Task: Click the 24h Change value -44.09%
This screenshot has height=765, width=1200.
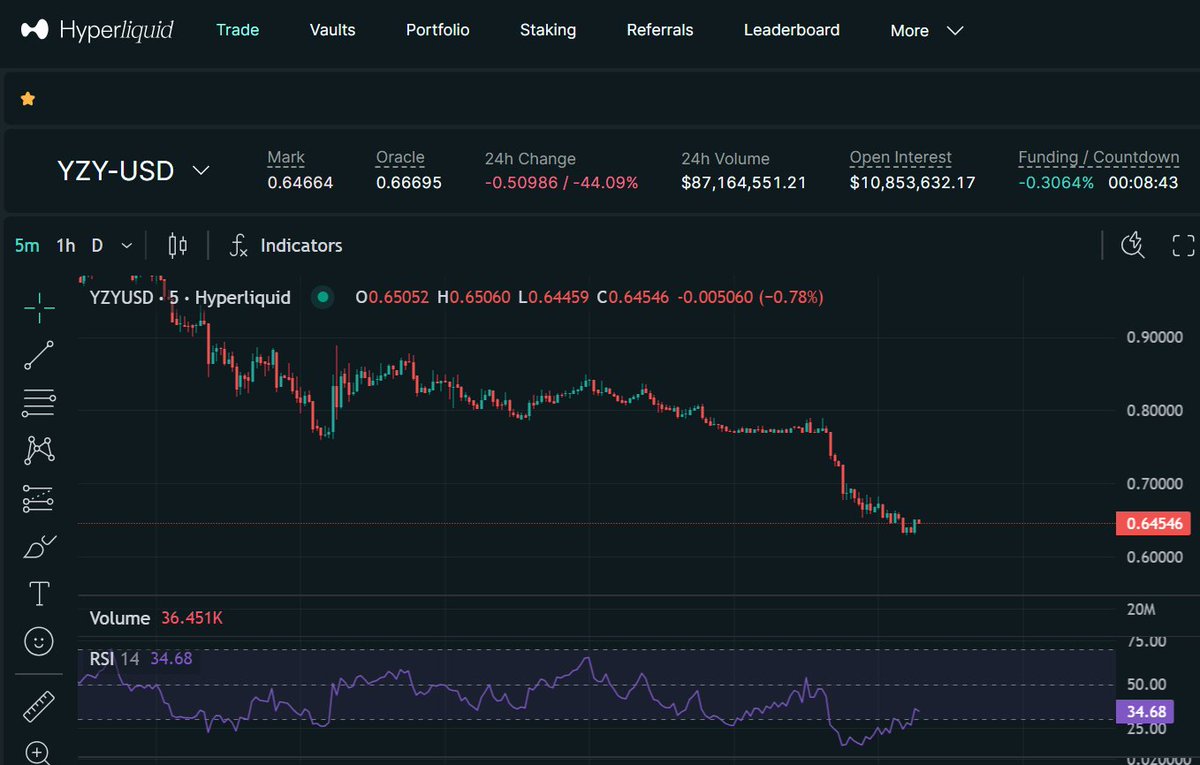Action: point(604,183)
